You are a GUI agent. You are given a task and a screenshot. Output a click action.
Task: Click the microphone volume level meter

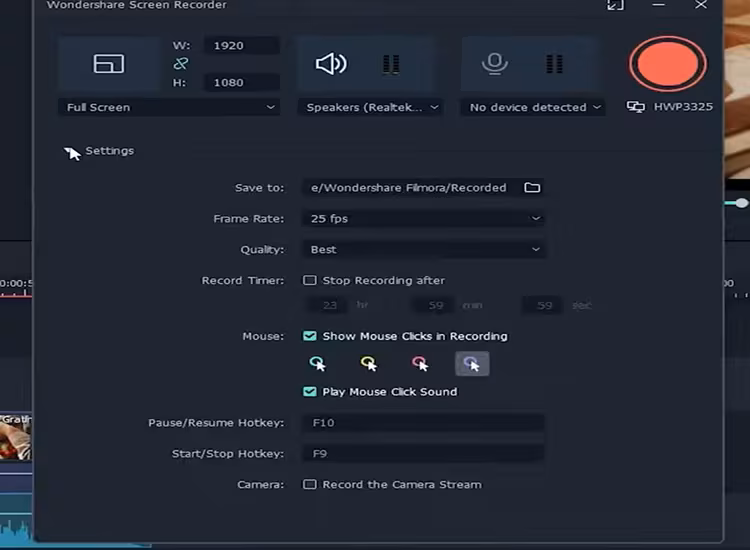point(554,64)
